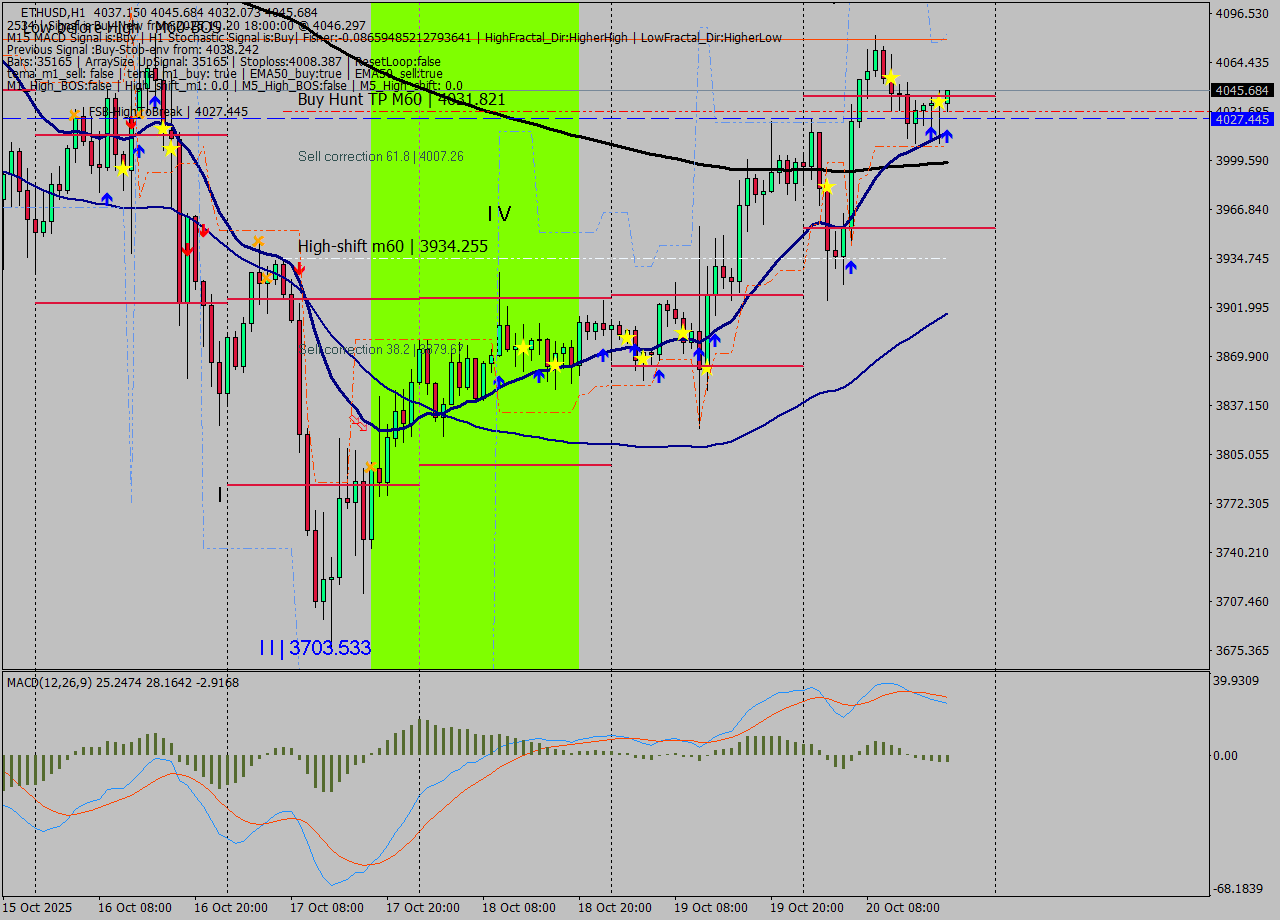Image resolution: width=1280 pixels, height=920 pixels.
Task: Select the High-shift m60 3934.255 label
Action: [x=392, y=246]
